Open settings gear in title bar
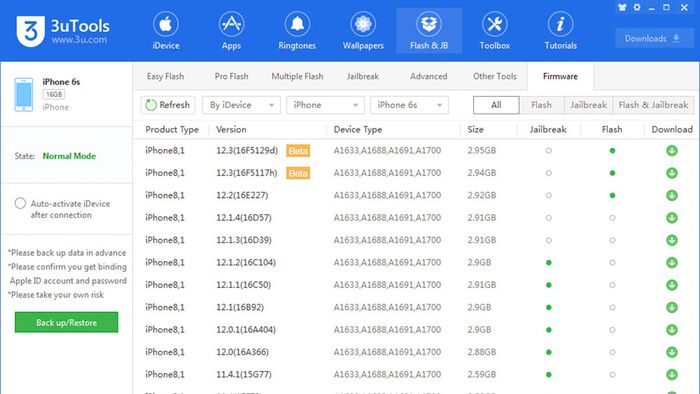The image size is (700, 394). [x=637, y=7]
